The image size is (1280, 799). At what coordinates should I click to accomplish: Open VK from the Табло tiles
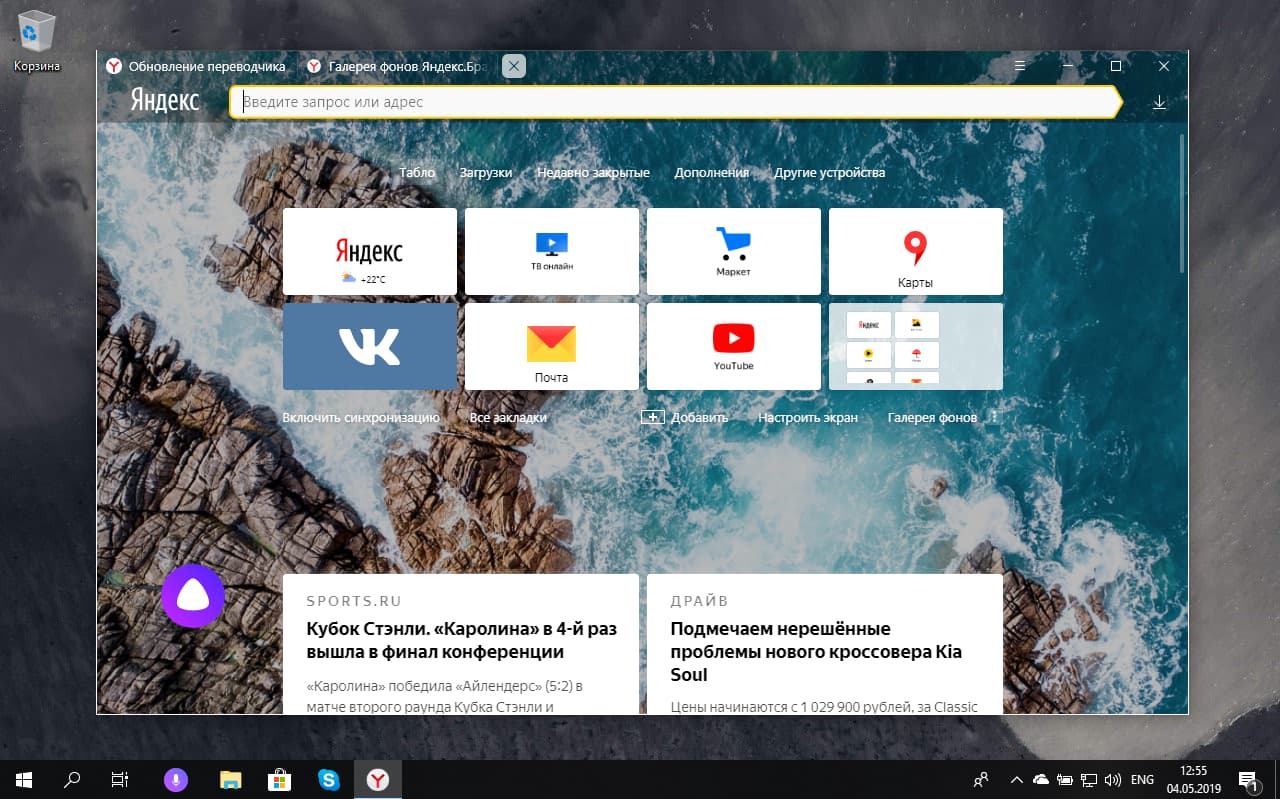pos(369,346)
